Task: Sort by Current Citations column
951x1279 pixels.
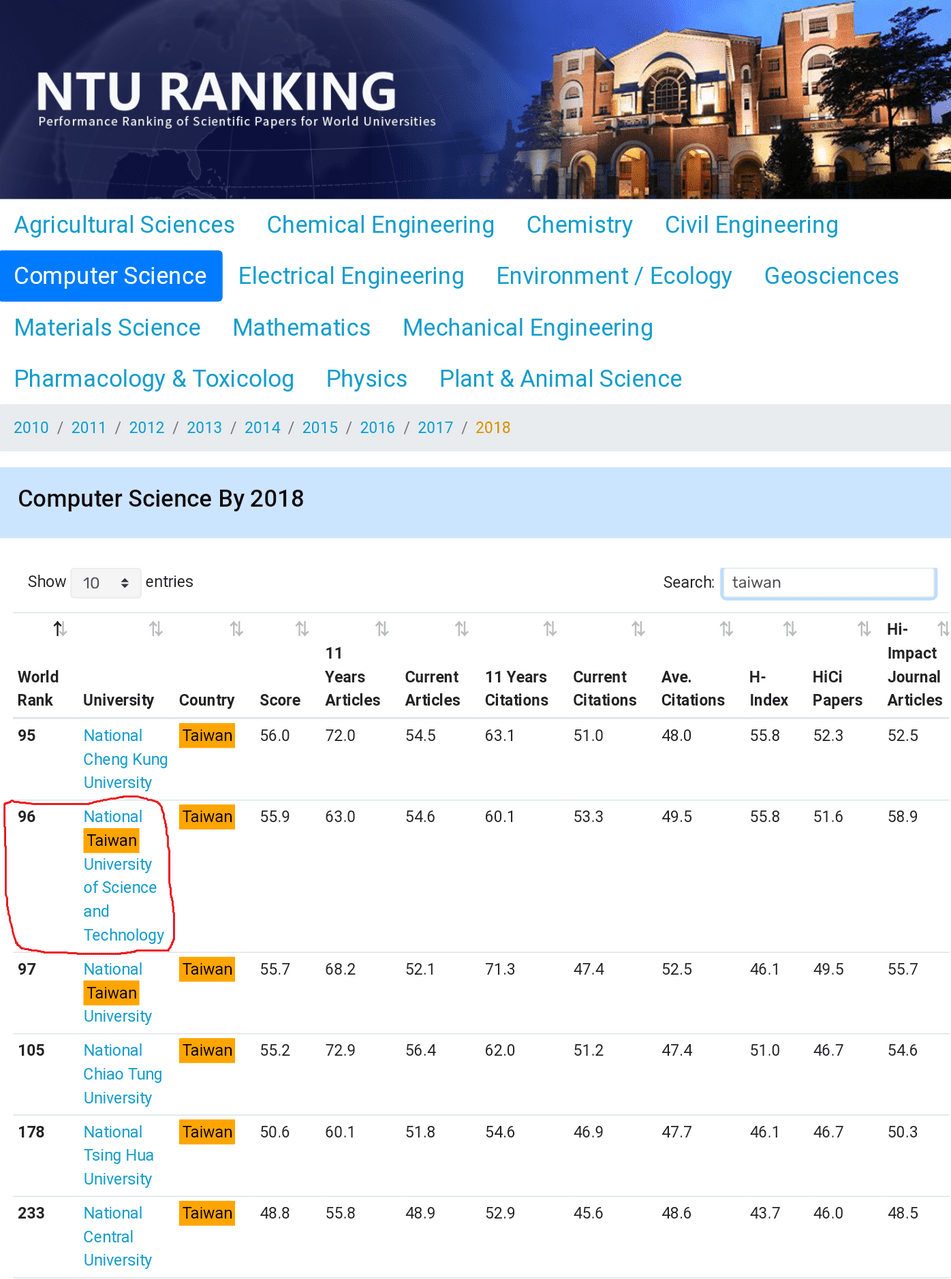Action: tap(637, 629)
